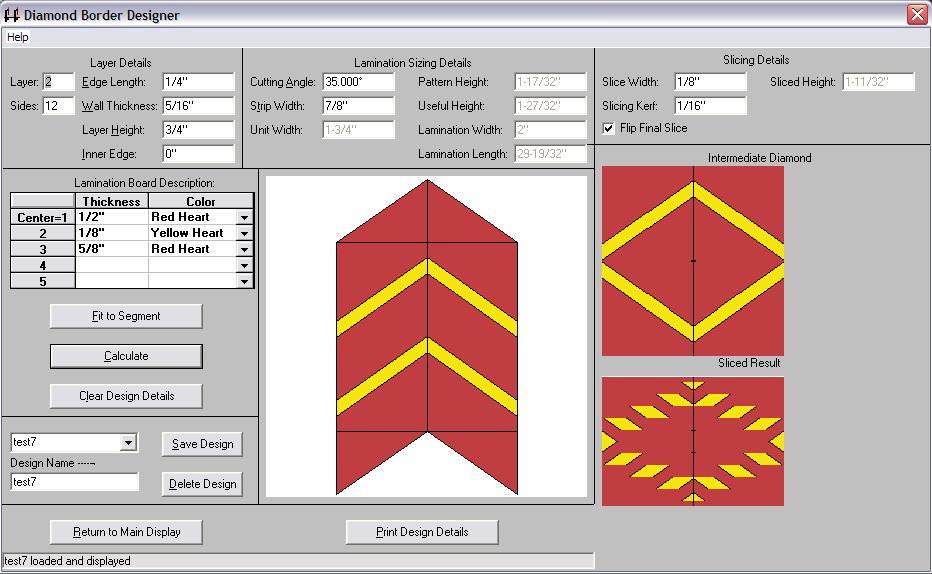This screenshot has height=574, width=932.
Task: Click the empty thickness cell in row 5
Action: coord(112,282)
